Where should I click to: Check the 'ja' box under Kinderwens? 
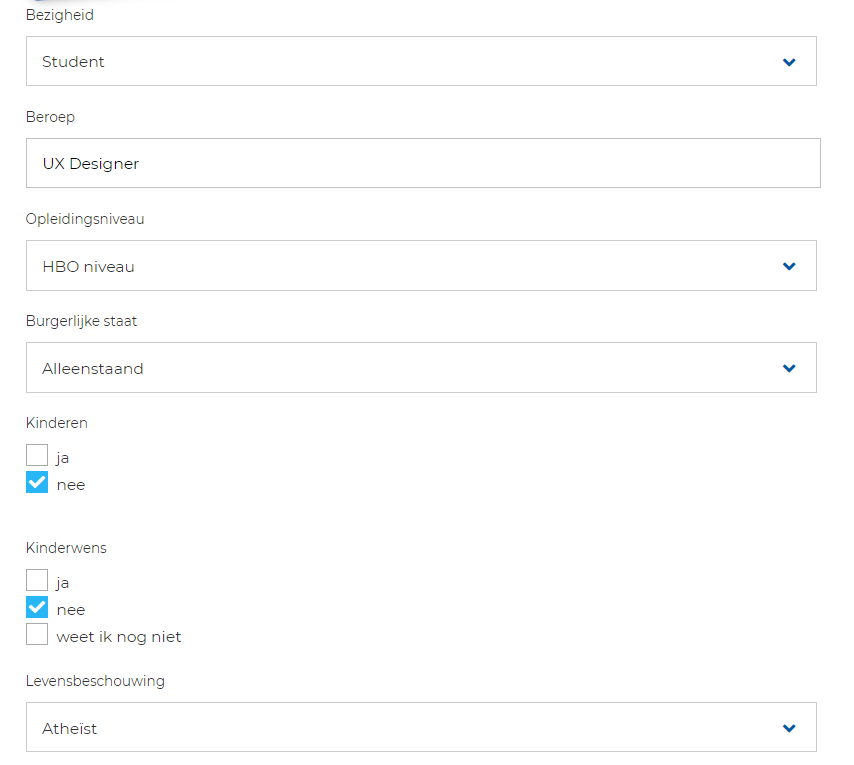click(x=37, y=580)
